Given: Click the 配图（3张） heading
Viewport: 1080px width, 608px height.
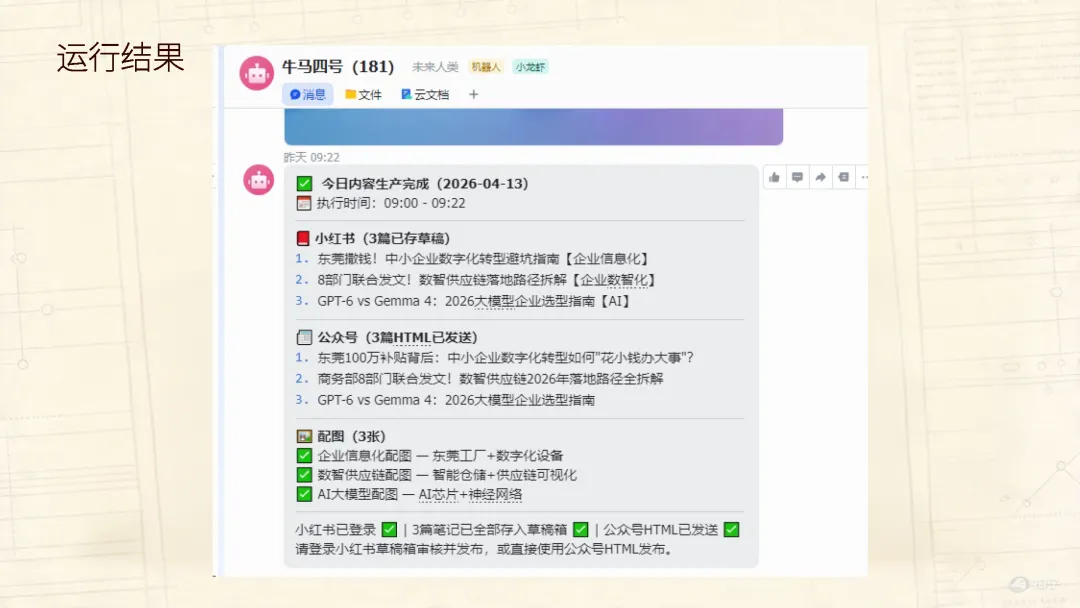Looking at the screenshot, I should (351, 437).
